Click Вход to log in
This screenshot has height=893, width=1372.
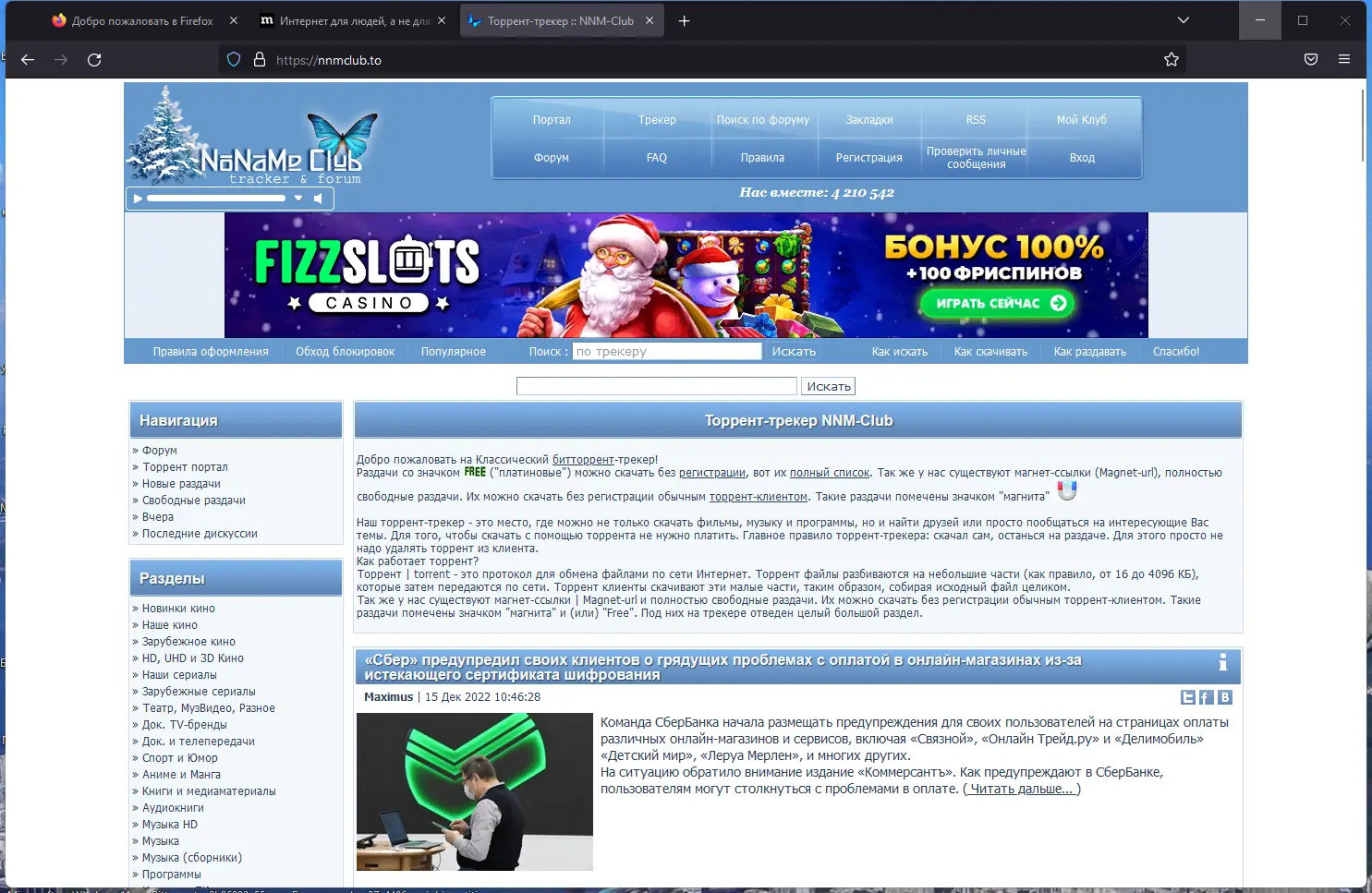coord(1082,158)
